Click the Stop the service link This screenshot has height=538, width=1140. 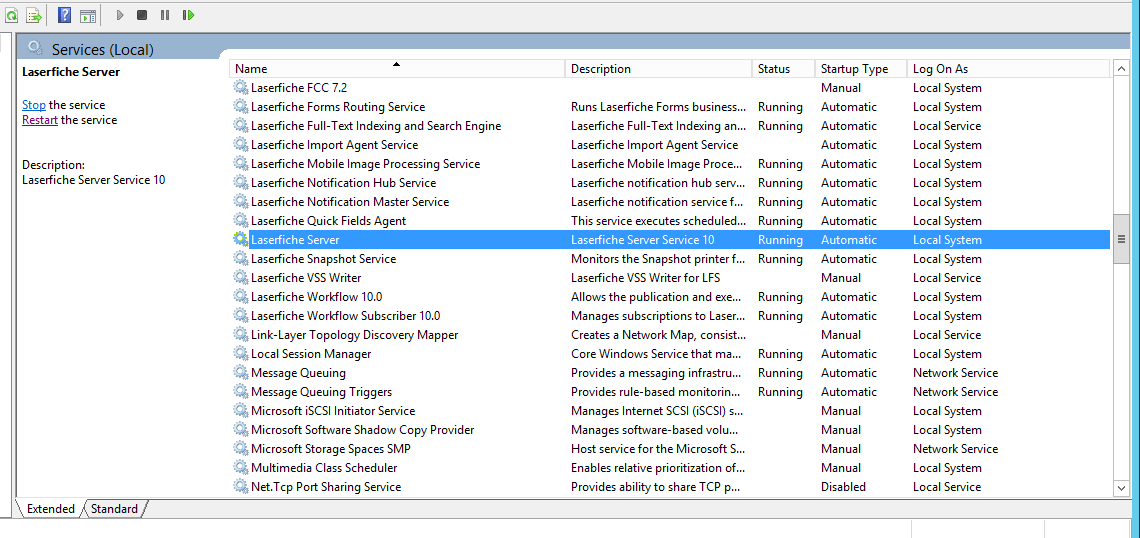33,105
